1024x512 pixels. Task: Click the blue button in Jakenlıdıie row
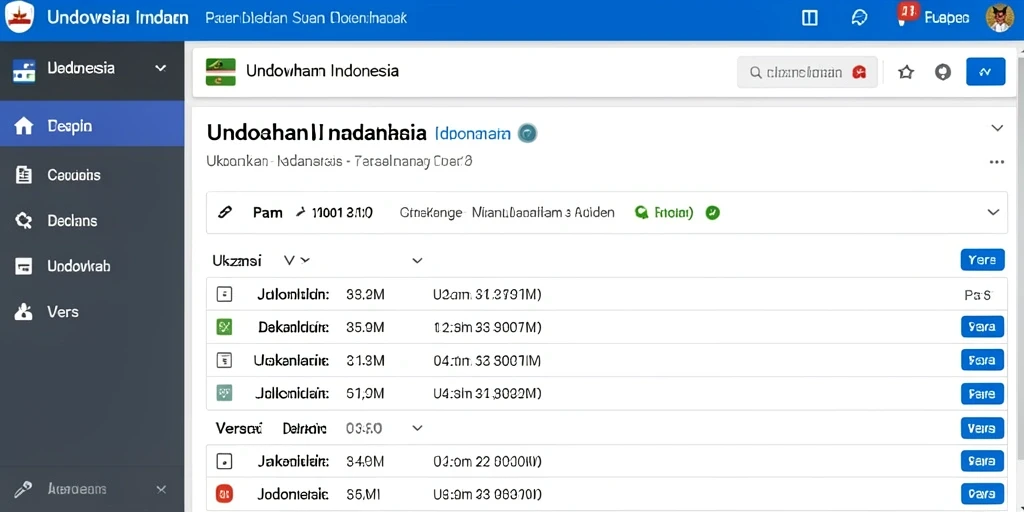[982, 461]
